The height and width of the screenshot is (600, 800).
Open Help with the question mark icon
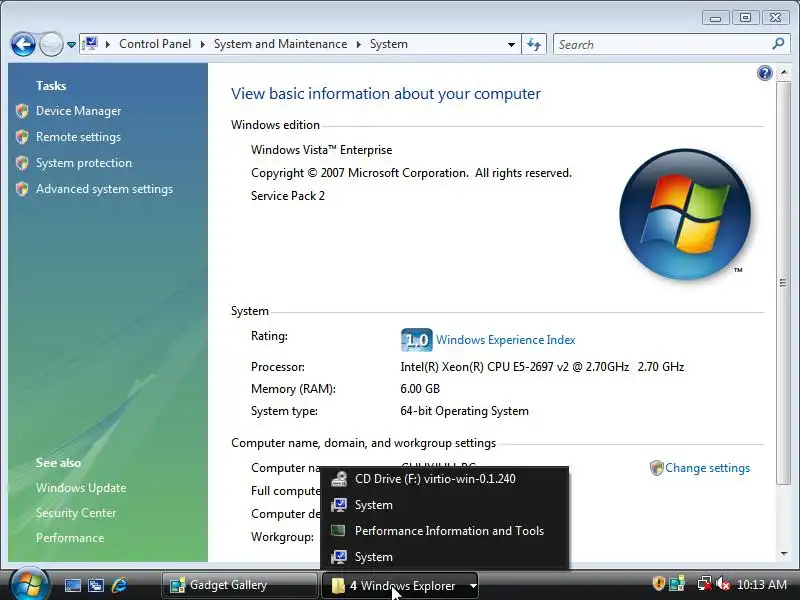coord(764,73)
